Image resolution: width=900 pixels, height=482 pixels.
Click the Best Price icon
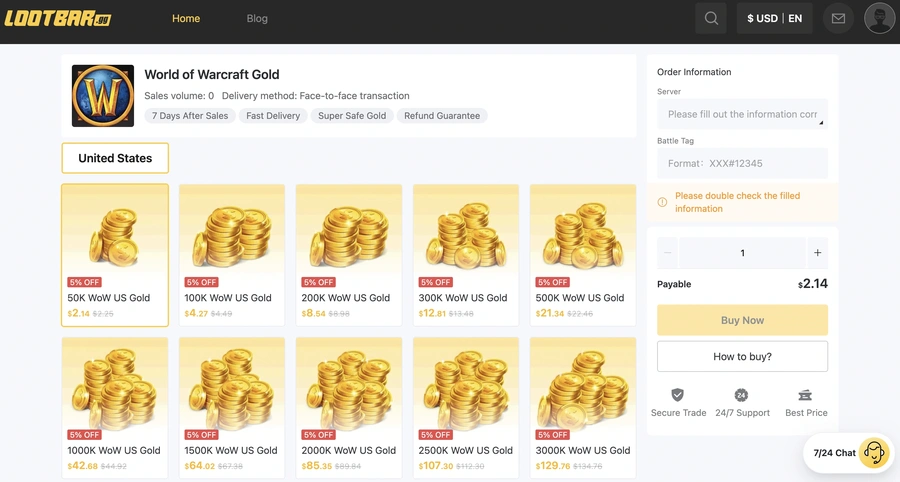tap(805, 395)
